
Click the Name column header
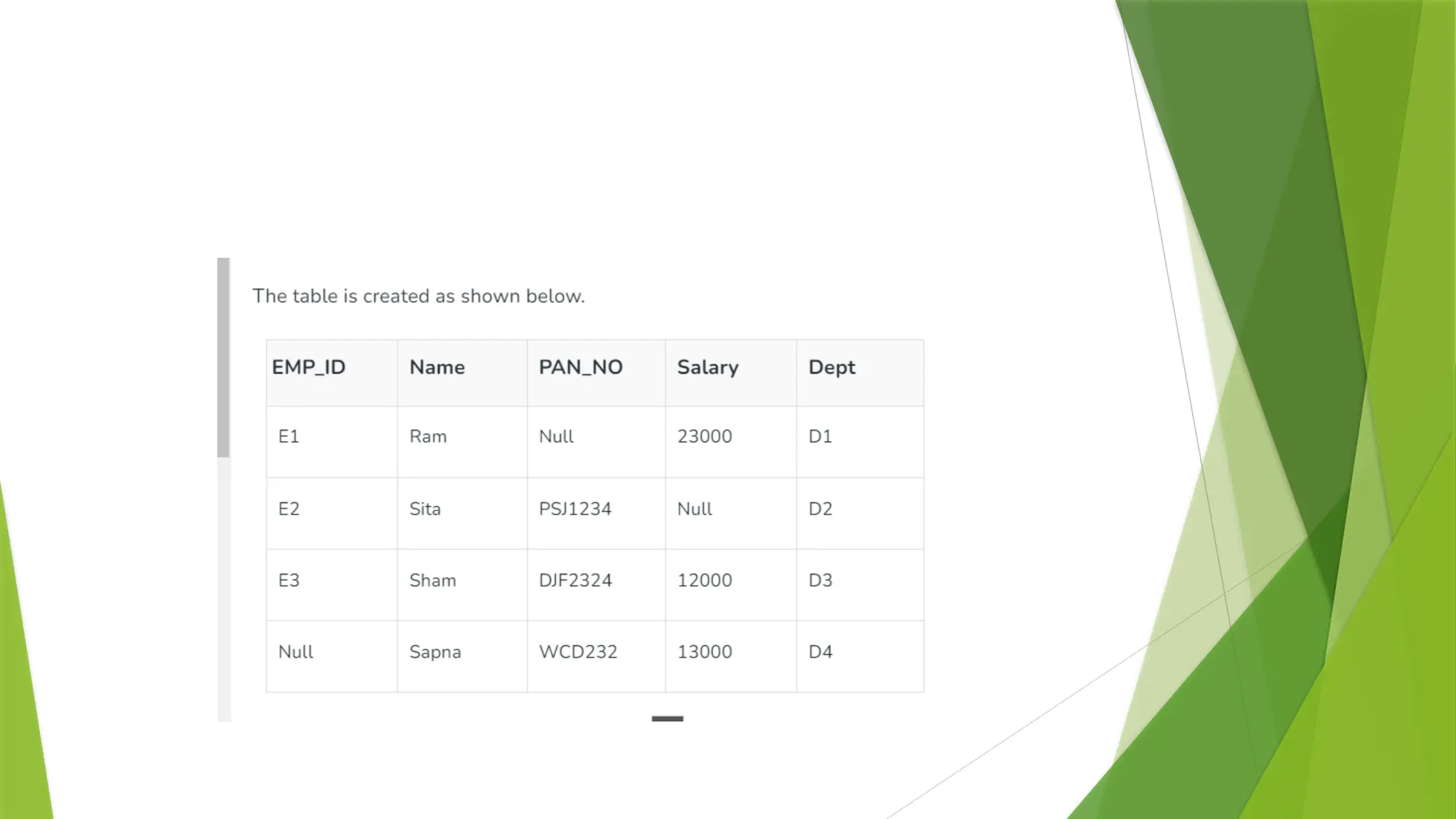click(437, 368)
